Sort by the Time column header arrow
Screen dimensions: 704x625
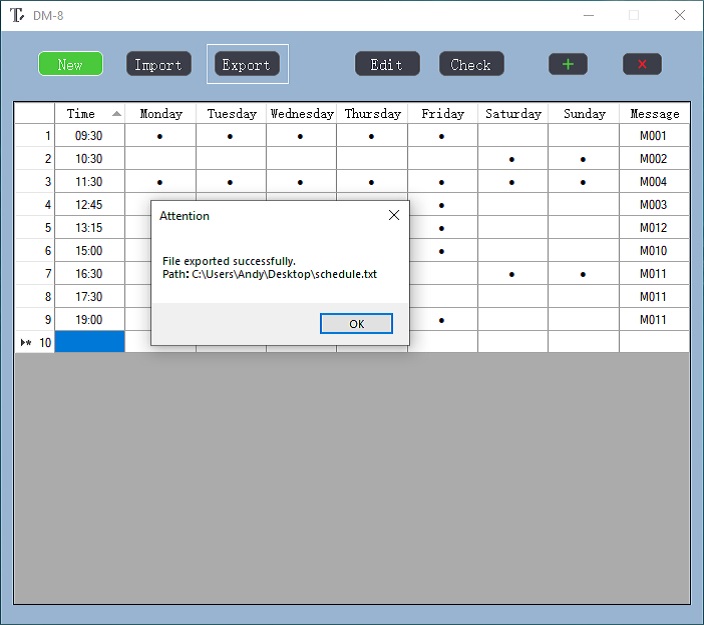tap(117, 113)
